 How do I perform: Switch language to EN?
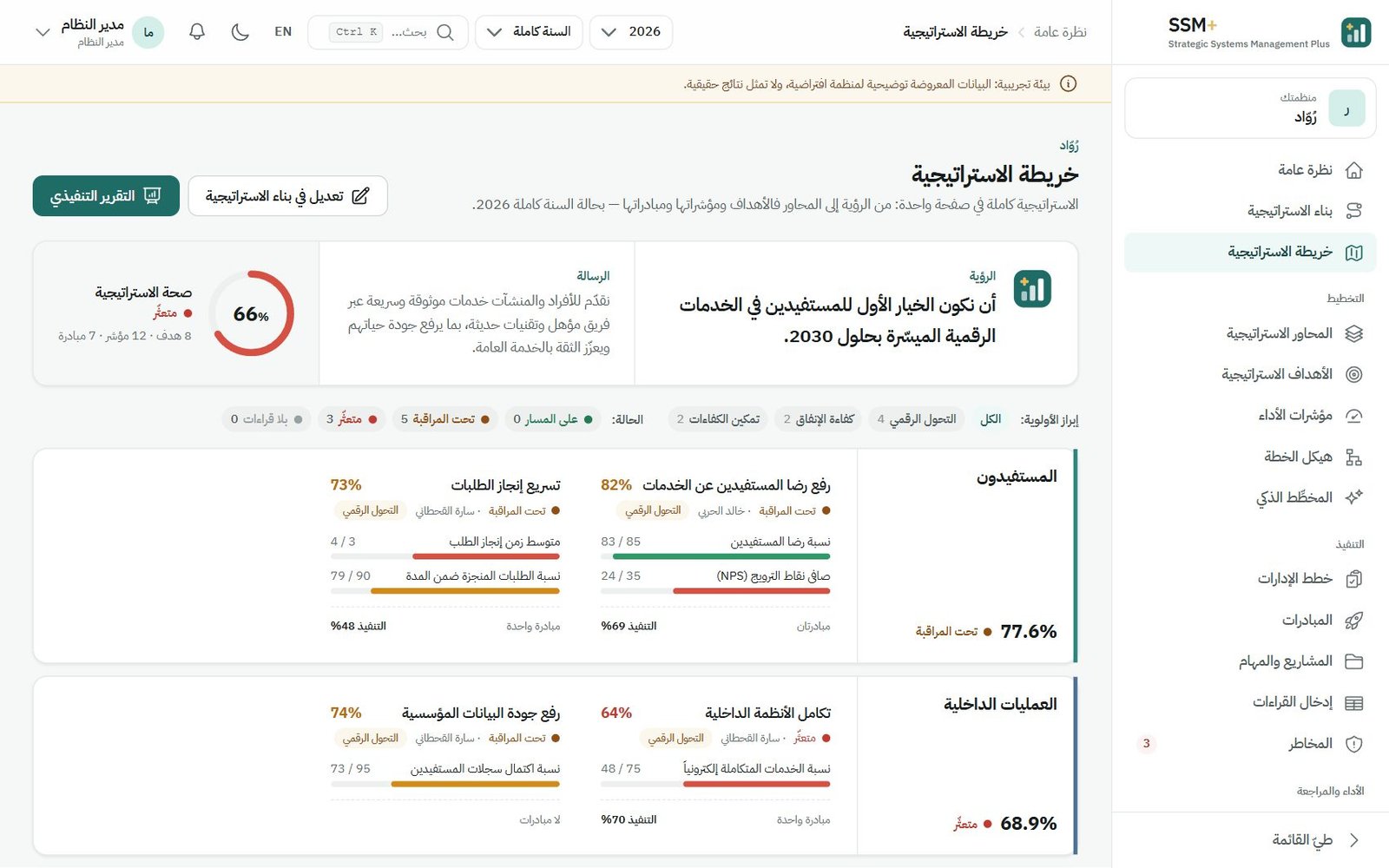click(x=283, y=32)
